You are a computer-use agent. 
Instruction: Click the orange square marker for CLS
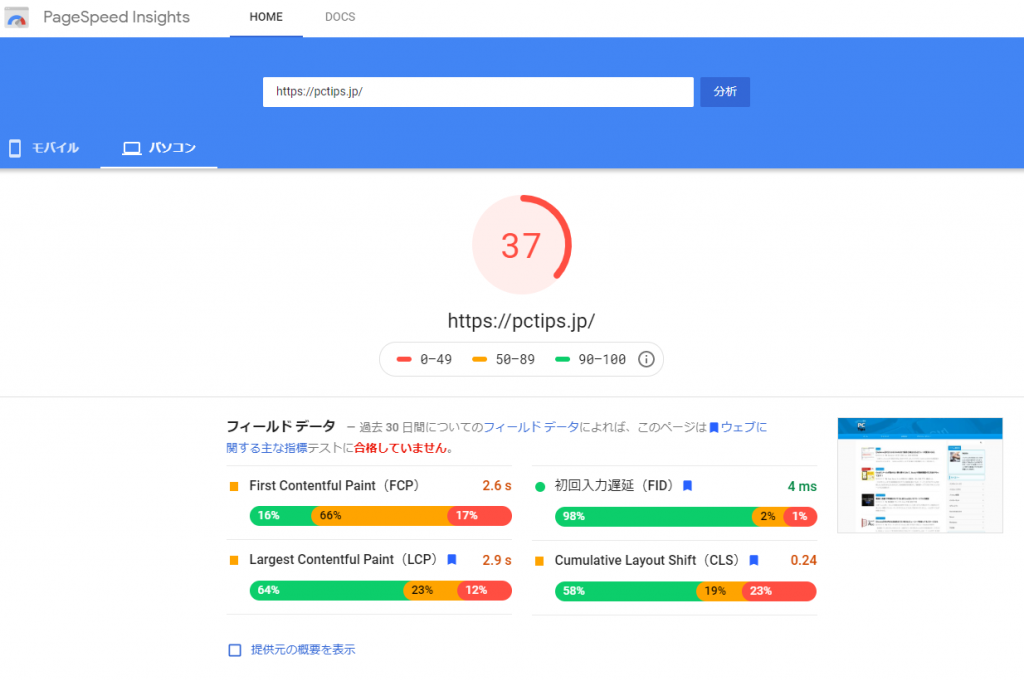pos(539,561)
